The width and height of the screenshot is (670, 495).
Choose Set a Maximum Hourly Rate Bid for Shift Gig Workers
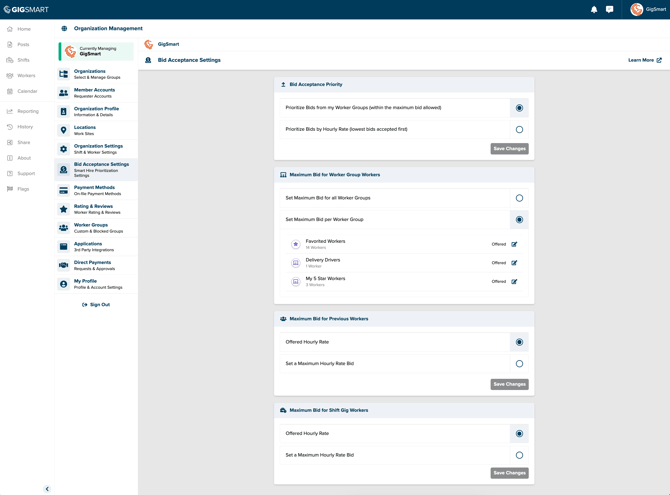click(519, 455)
